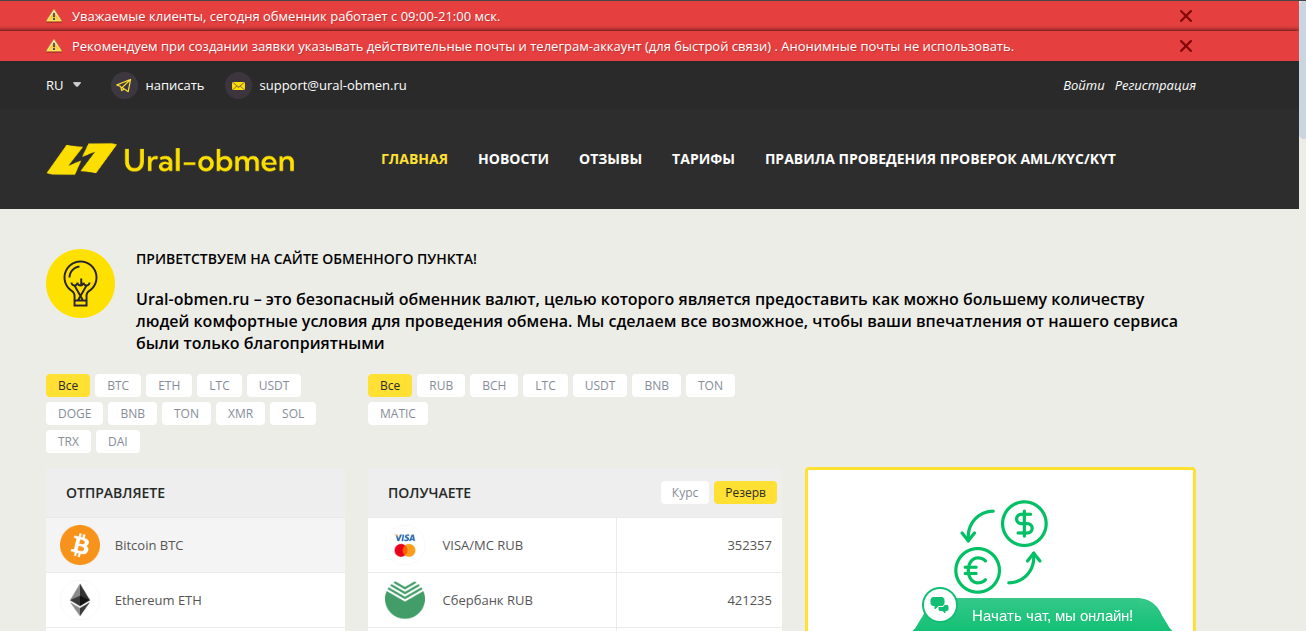Image resolution: width=1306 pixels, height=631 pixels.
Task: Filter send currencies by TON
Action: (186, 414)
